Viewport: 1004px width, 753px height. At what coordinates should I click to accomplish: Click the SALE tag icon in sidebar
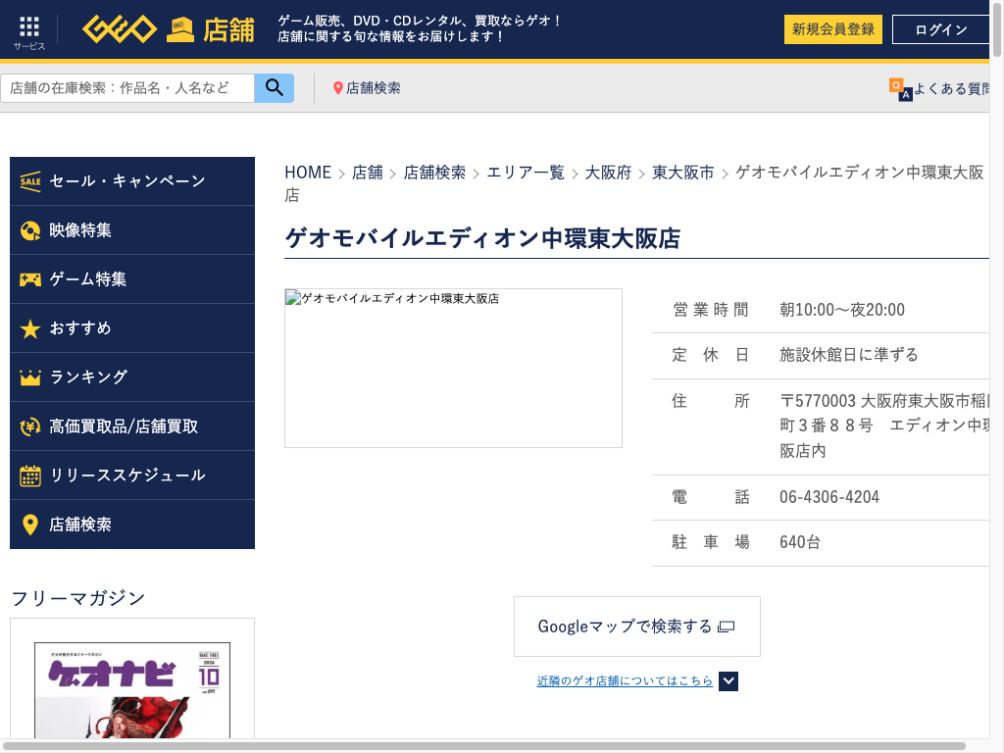point(30,182)
